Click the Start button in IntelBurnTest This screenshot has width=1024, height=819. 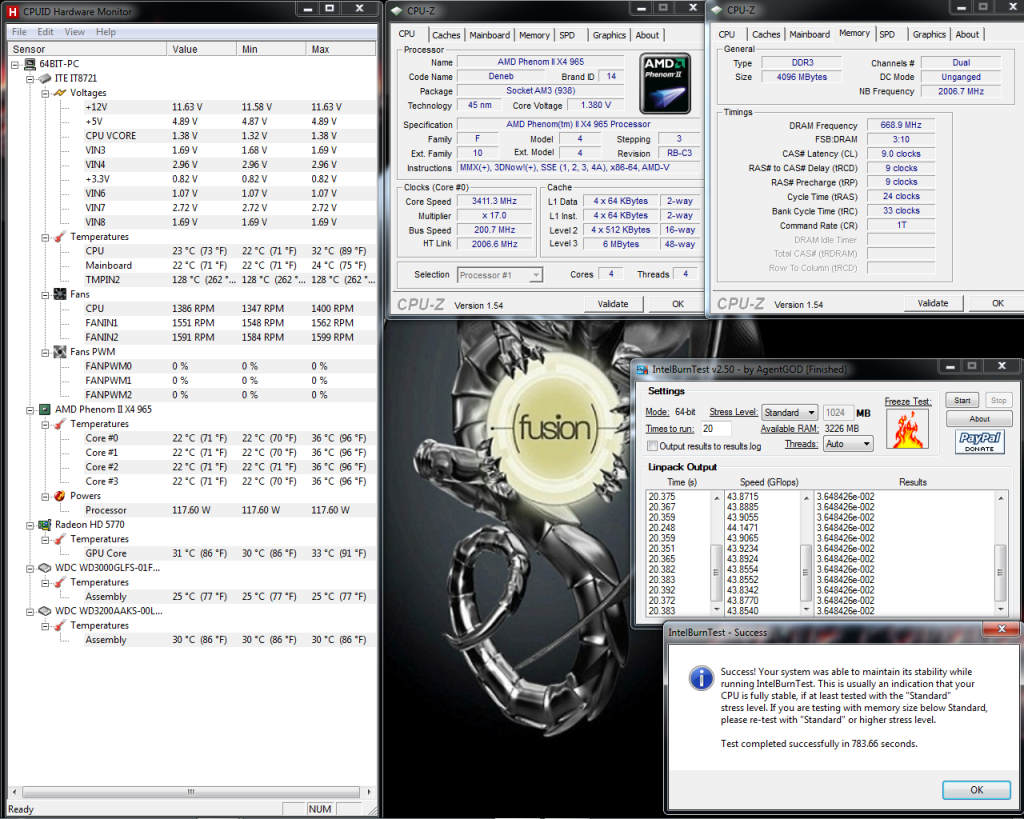coord(962,401)
